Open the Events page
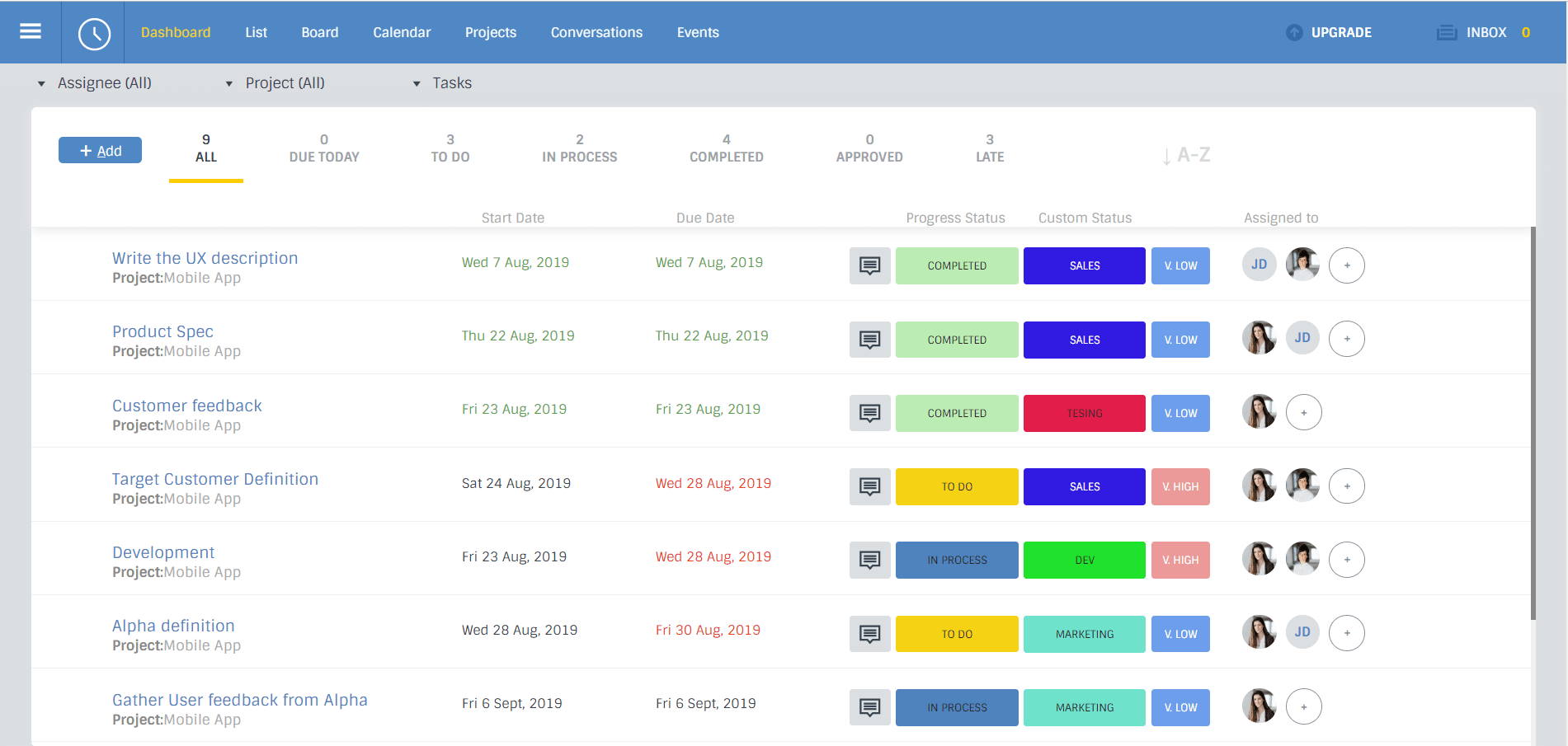The image size is (1568, 746). point(698,32)
